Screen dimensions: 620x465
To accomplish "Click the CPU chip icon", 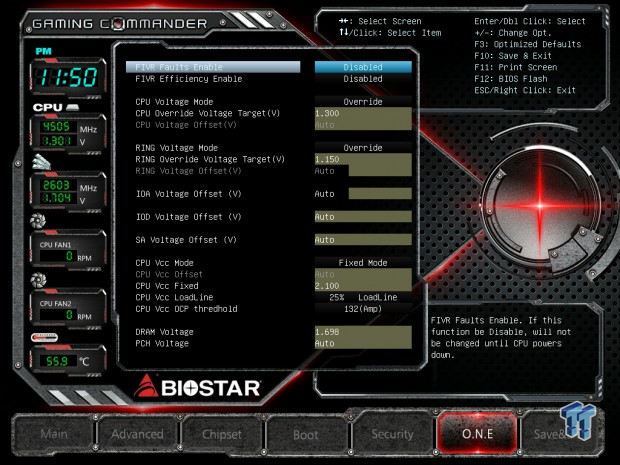I will pyautogui.click(x=73, y=107).
